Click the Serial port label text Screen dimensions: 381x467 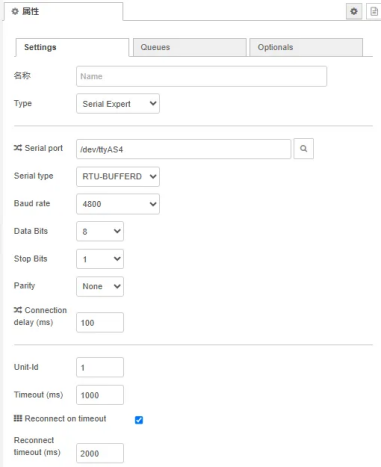(x=44, y=148)
